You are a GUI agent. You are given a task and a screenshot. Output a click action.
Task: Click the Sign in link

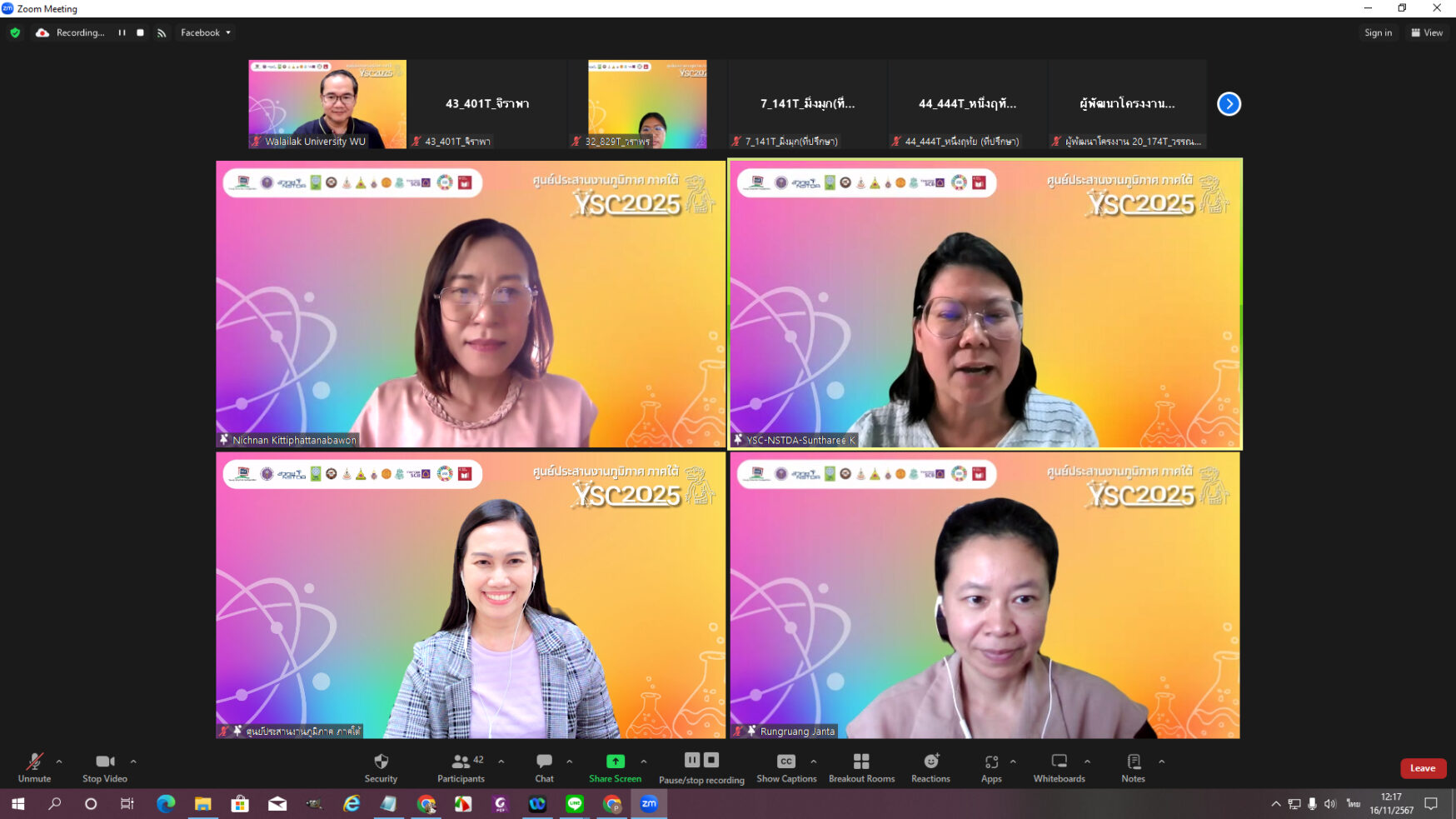[x=1378, y=32]
